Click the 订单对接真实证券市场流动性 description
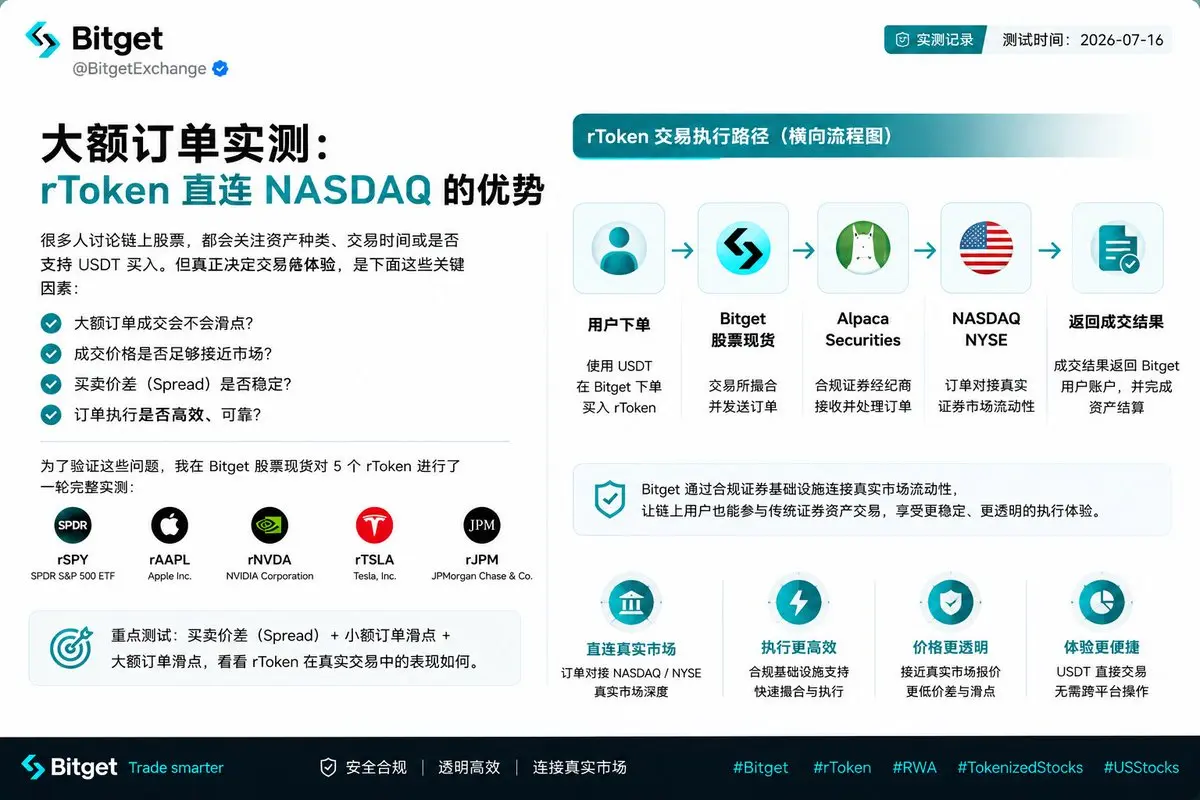This screenshot has width=1200, height=800. point(986,395)
